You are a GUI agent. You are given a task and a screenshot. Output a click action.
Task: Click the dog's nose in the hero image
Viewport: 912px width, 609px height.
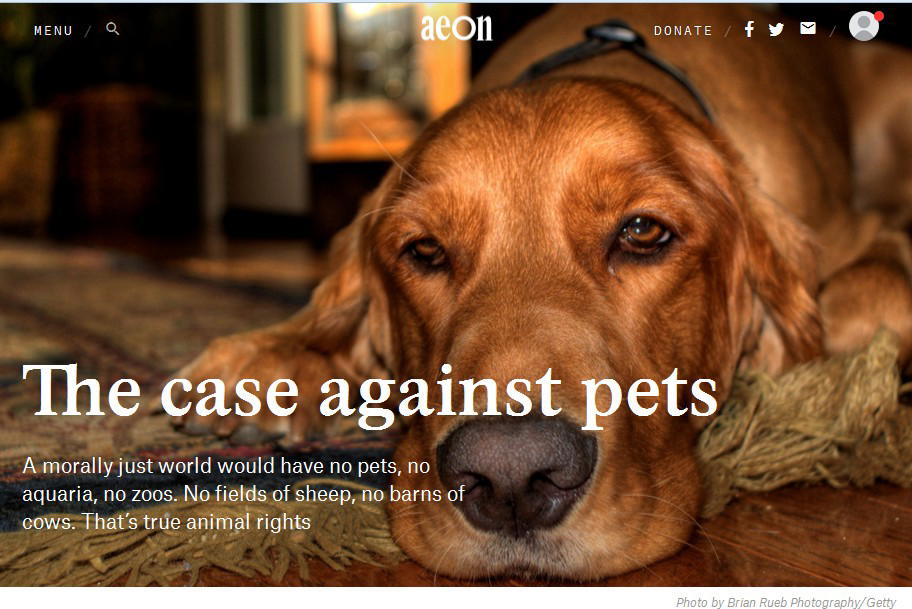coord(516,474)
